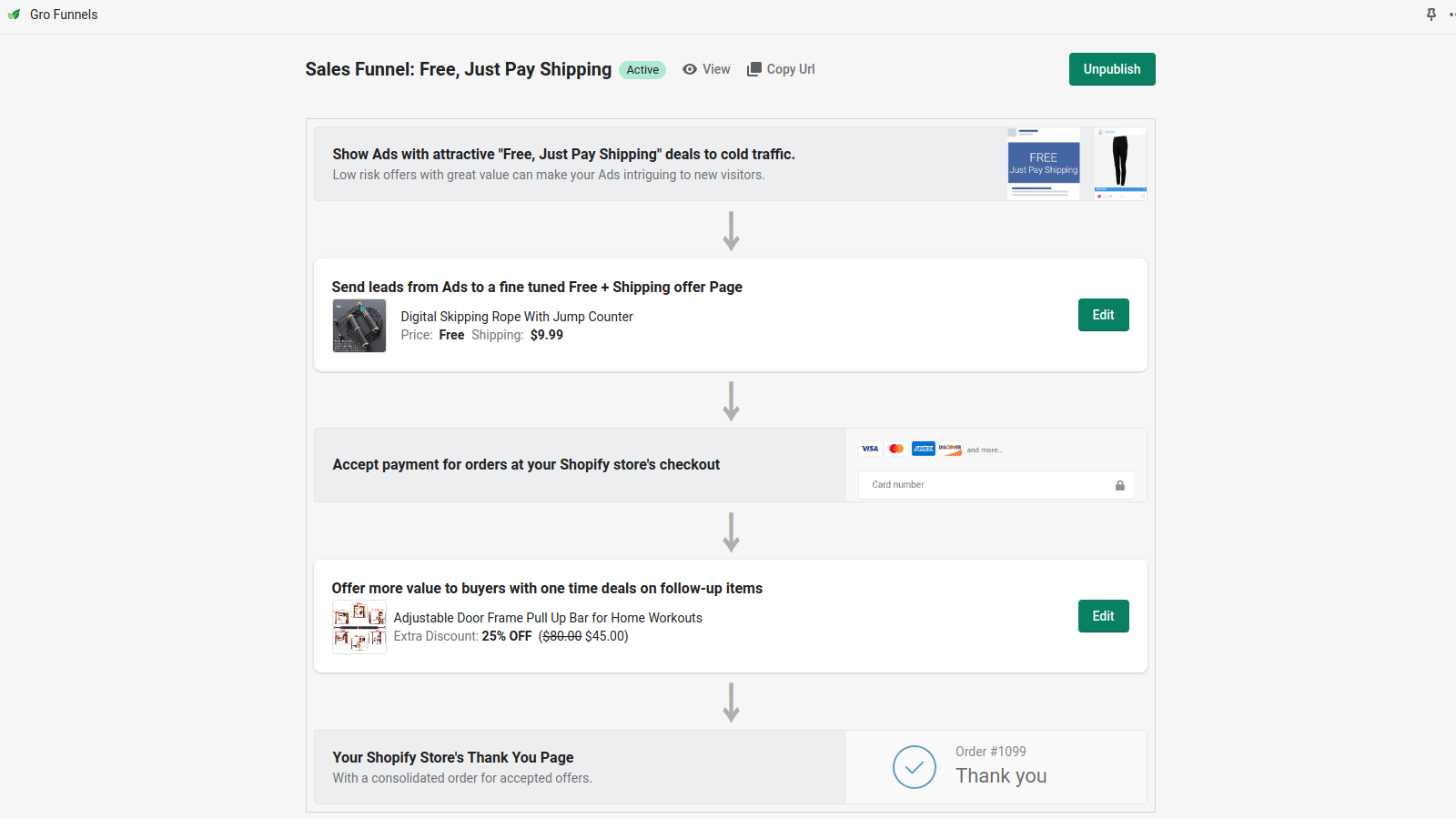
Task: Click the Unpublish button
Action: click(x=1111, y=68)
